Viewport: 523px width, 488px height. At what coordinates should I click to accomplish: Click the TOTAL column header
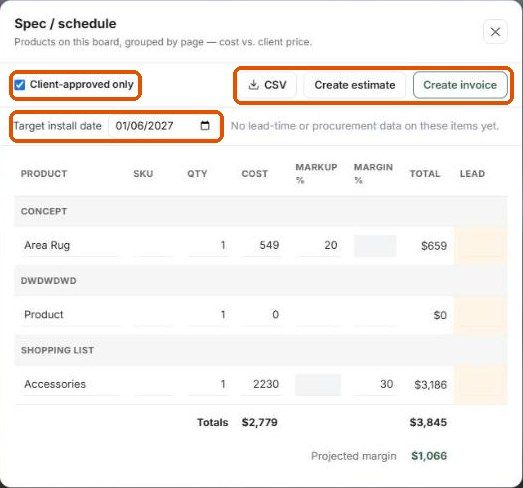[425, 174]
